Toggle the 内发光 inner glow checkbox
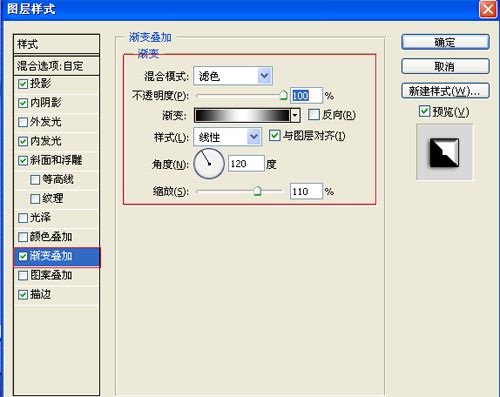 click(x=23, y=141)
